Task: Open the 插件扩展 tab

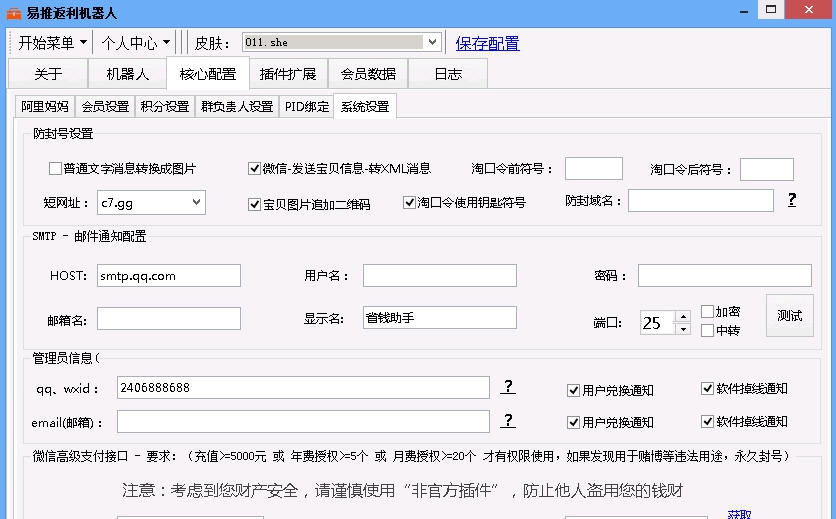Action: tap(288, 74)
